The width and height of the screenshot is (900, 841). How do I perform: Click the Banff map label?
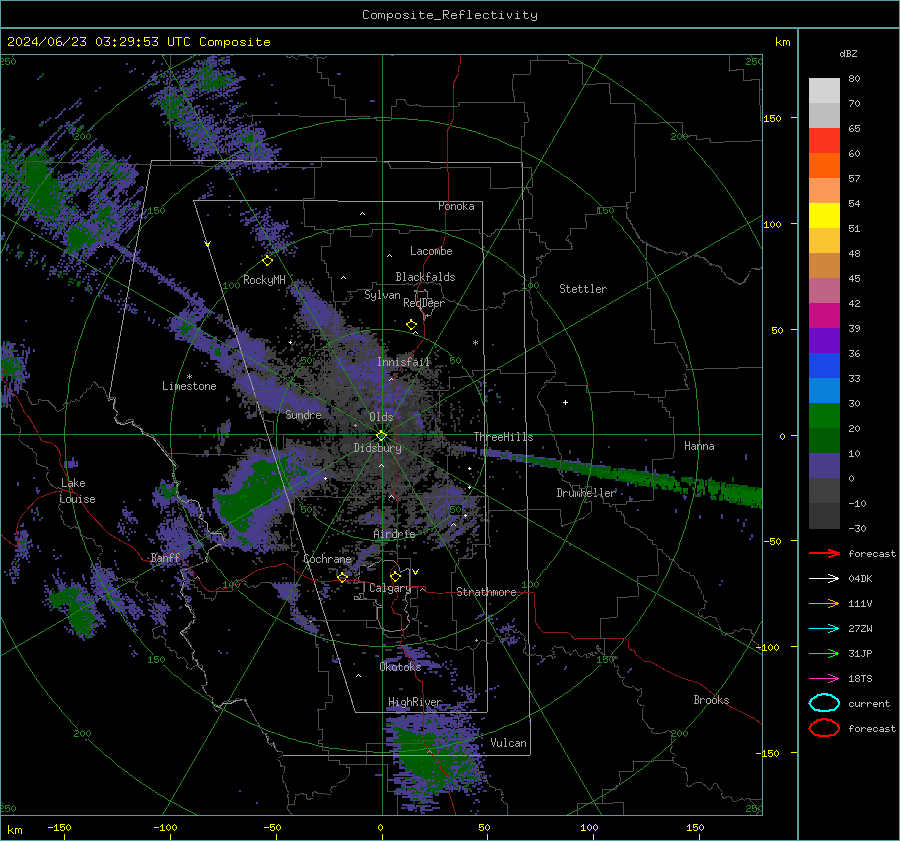[x=165, y=558]
